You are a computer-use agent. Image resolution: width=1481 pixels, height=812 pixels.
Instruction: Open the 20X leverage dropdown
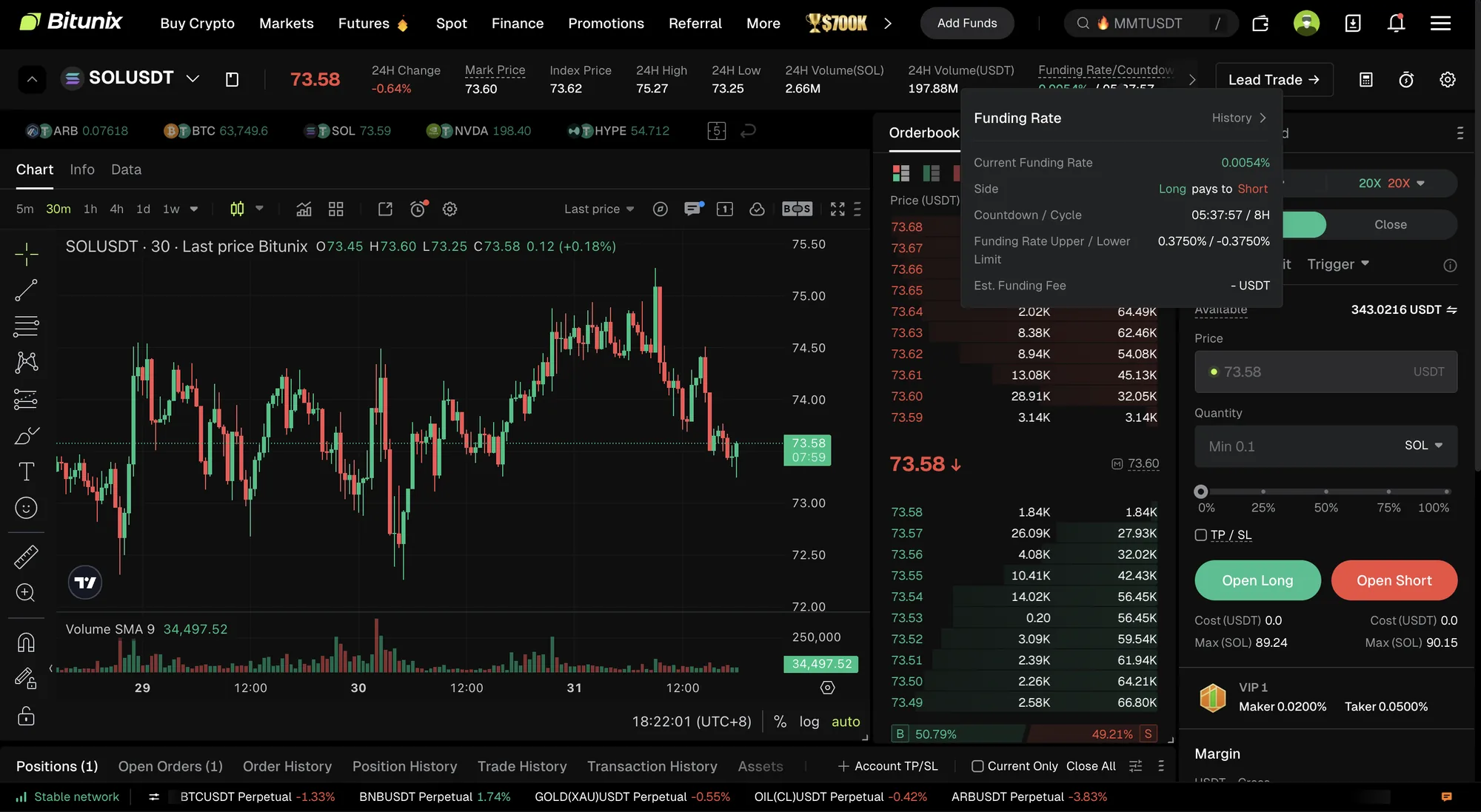coord(1391,184)
